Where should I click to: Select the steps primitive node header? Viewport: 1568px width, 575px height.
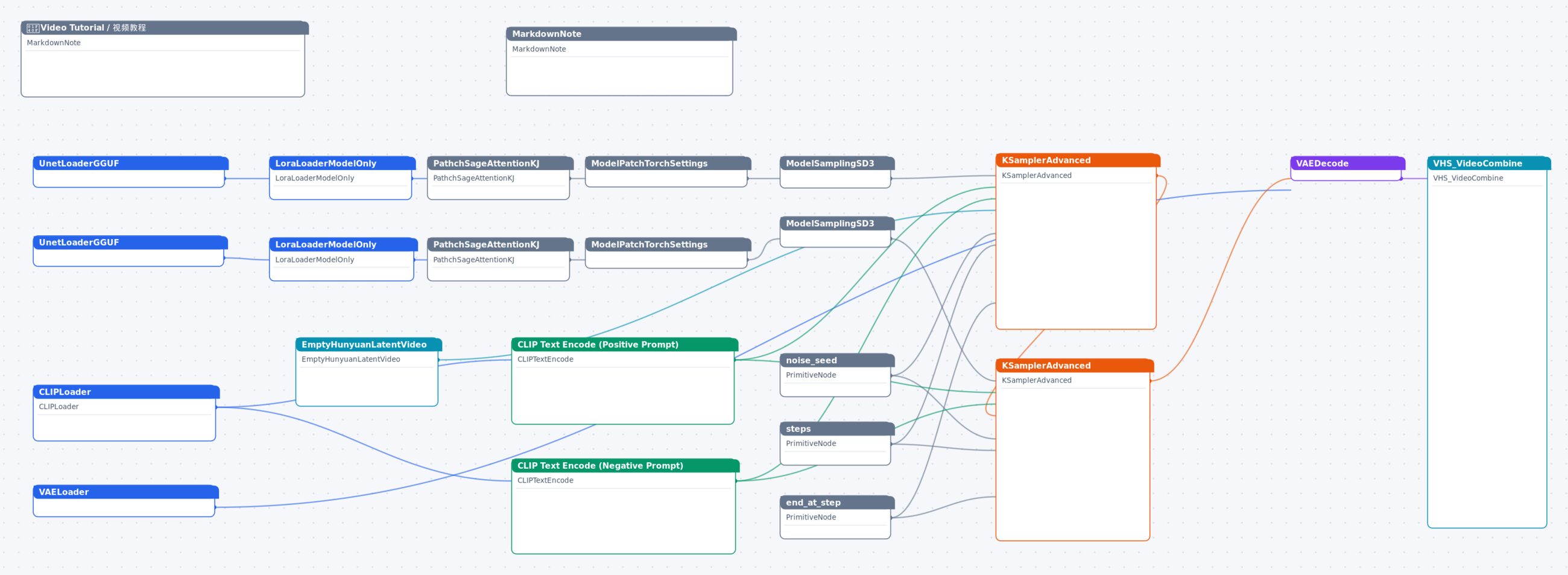[x=837, y=429]
